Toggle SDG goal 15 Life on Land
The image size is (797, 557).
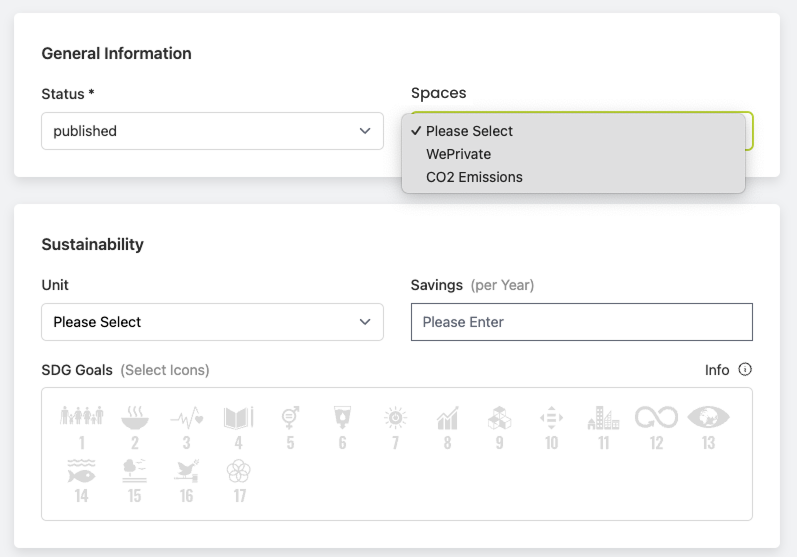pos(134,480)
